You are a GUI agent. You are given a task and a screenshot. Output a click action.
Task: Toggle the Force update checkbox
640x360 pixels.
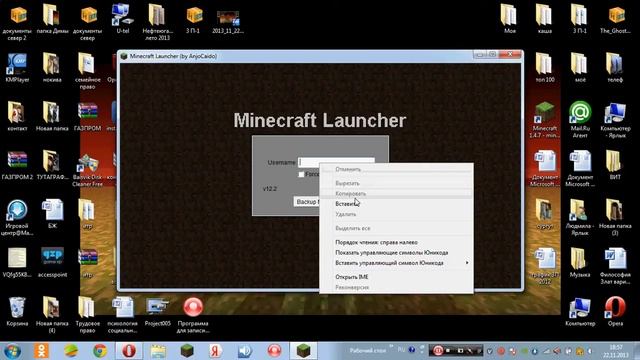pyautogui.click(x=301, y=174)
